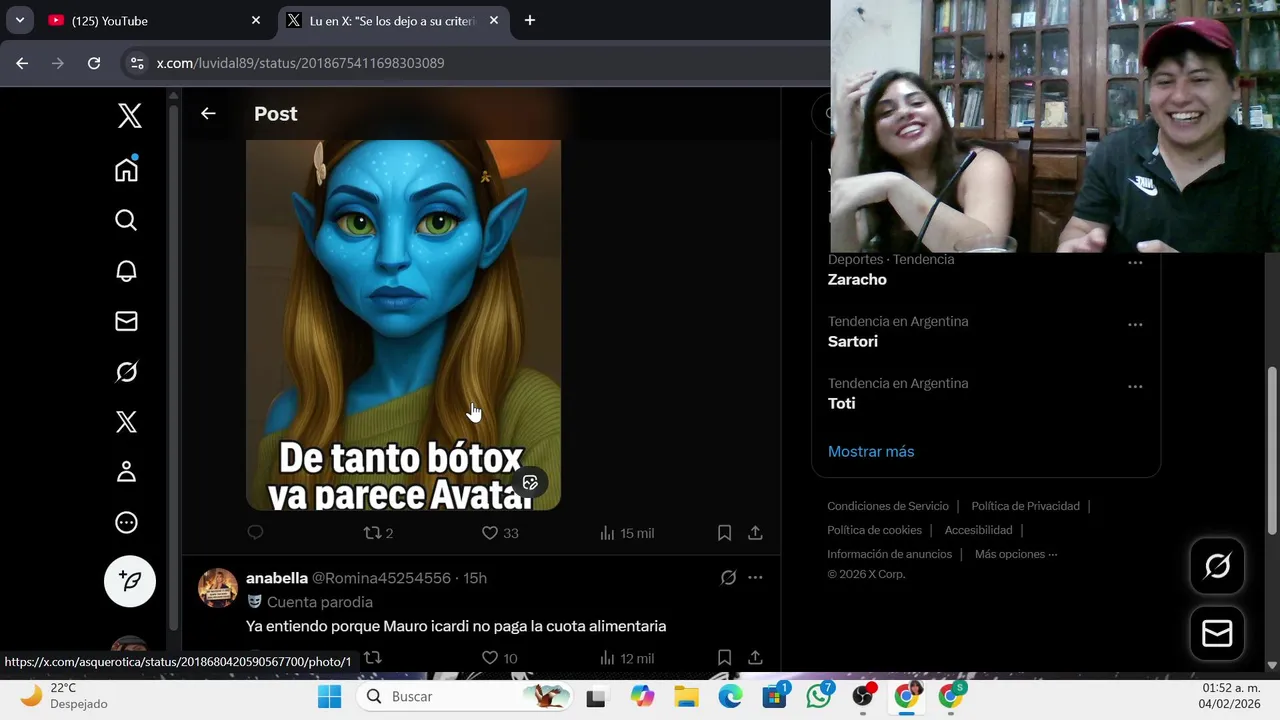
Task: Go back with the Post header arrow
Action: 208,114
